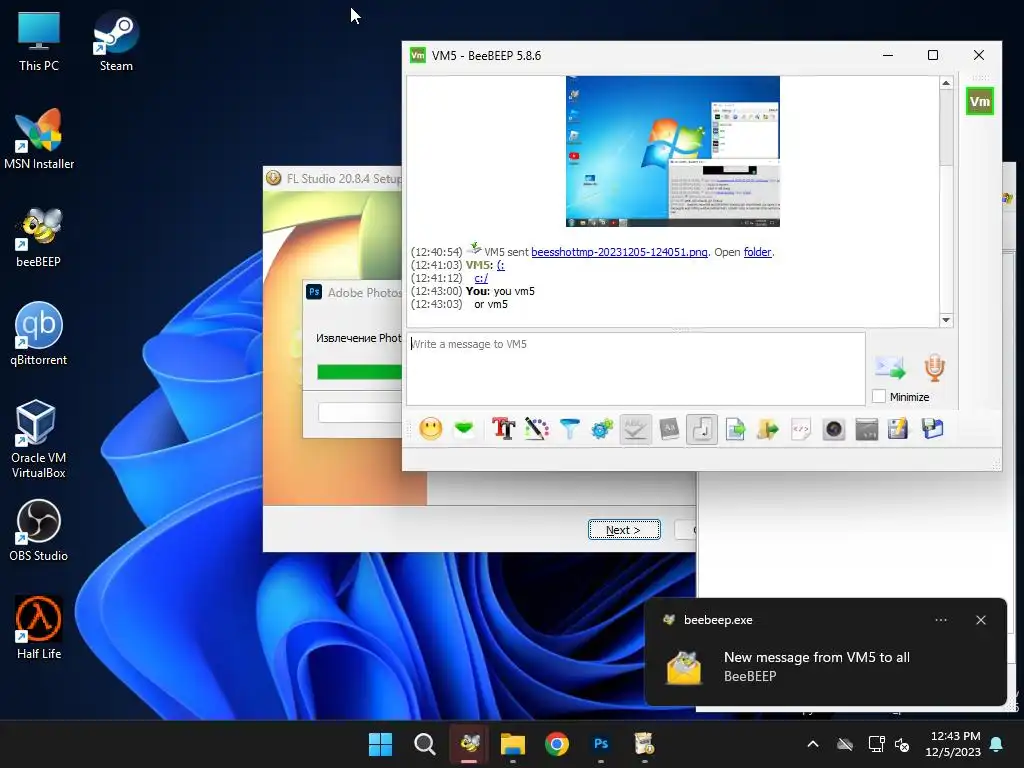This screenshot has width=1024, height=768.
Task: Click the code snippet icon in BeeBEEP toolbar
Action: coord(801,429)
